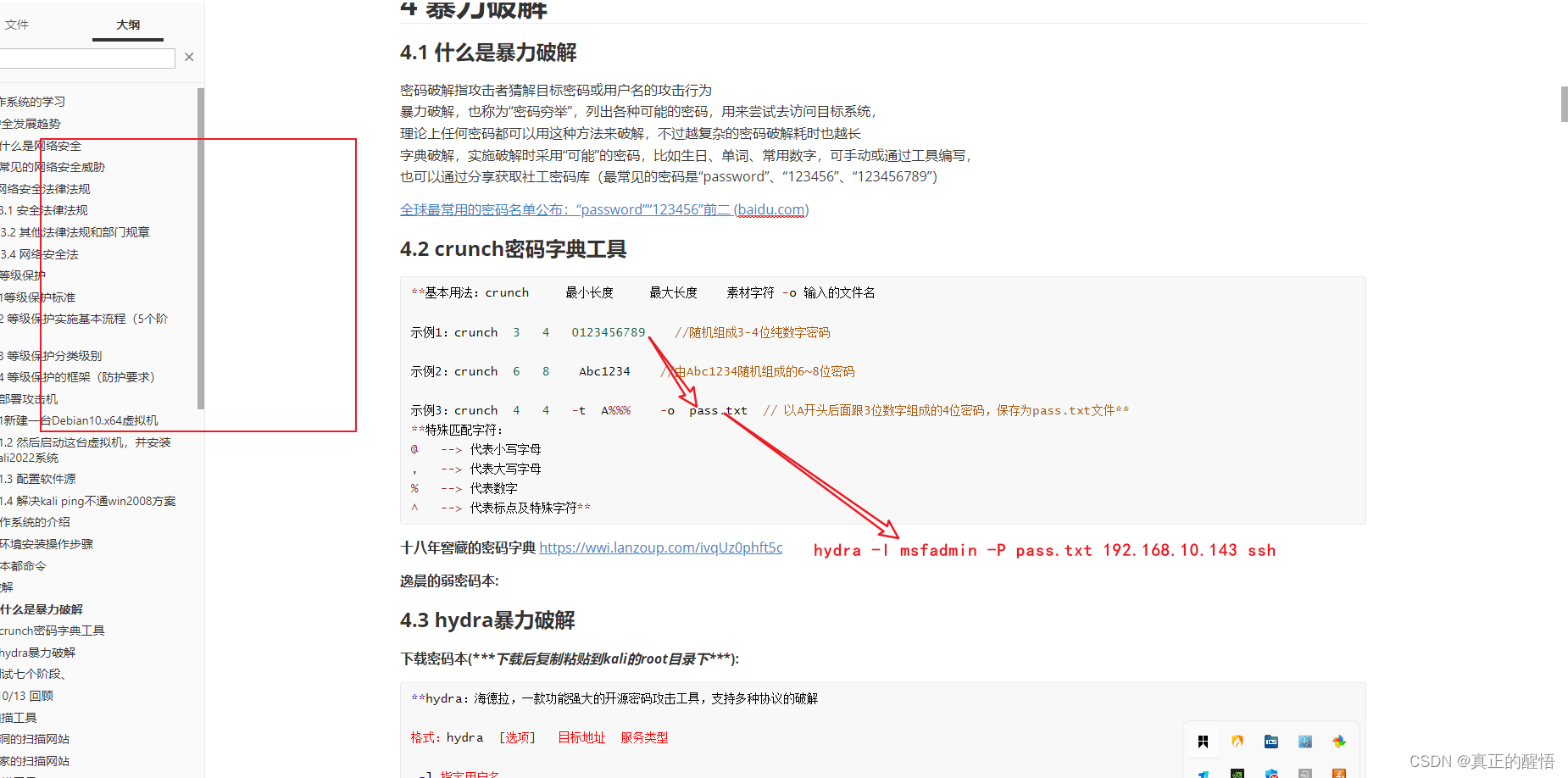Open the ICS blue folder tray icon

1271,742
